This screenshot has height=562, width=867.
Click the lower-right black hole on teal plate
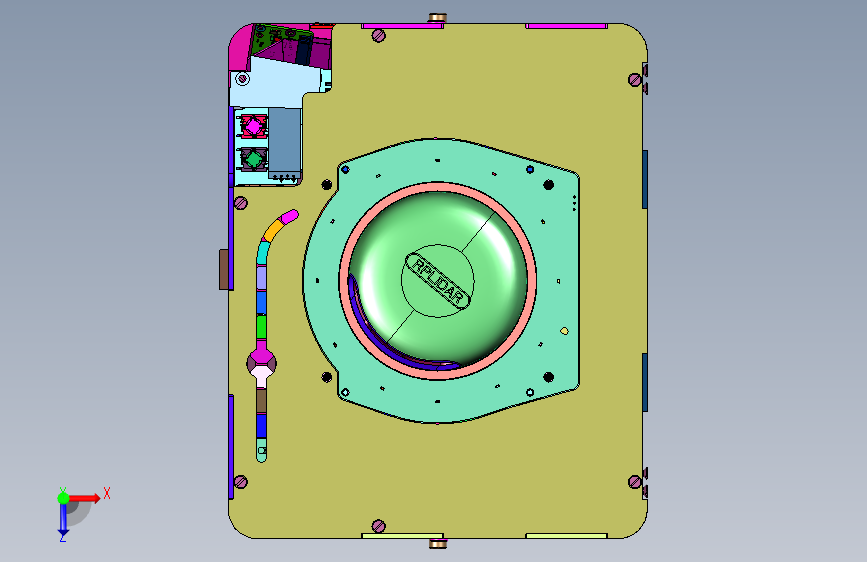pos(549,377)
